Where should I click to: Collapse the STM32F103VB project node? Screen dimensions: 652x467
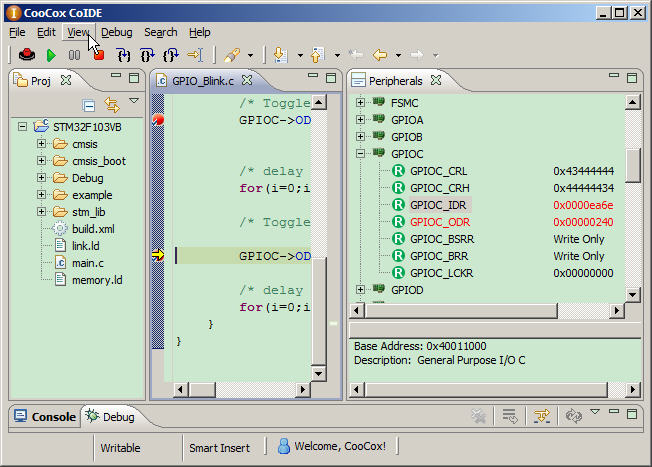point(22,126)
